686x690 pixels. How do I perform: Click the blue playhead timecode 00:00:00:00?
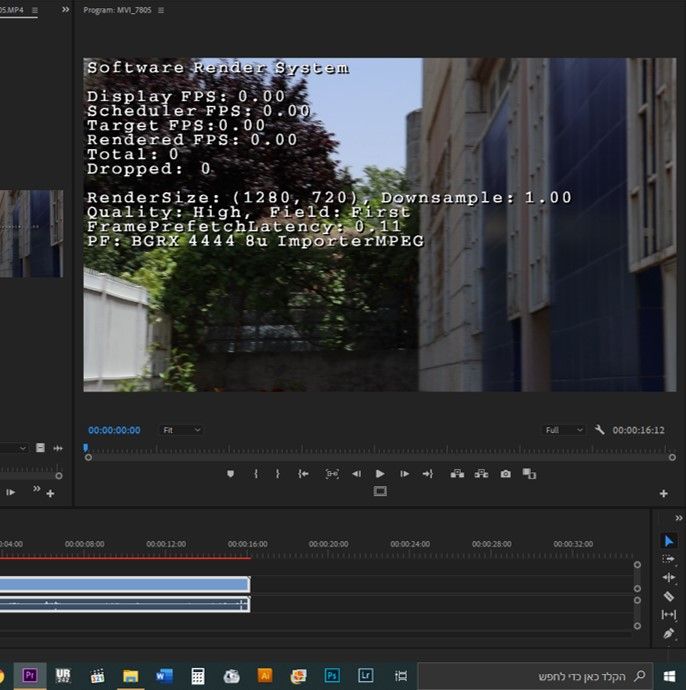click(x=114, y=430)
